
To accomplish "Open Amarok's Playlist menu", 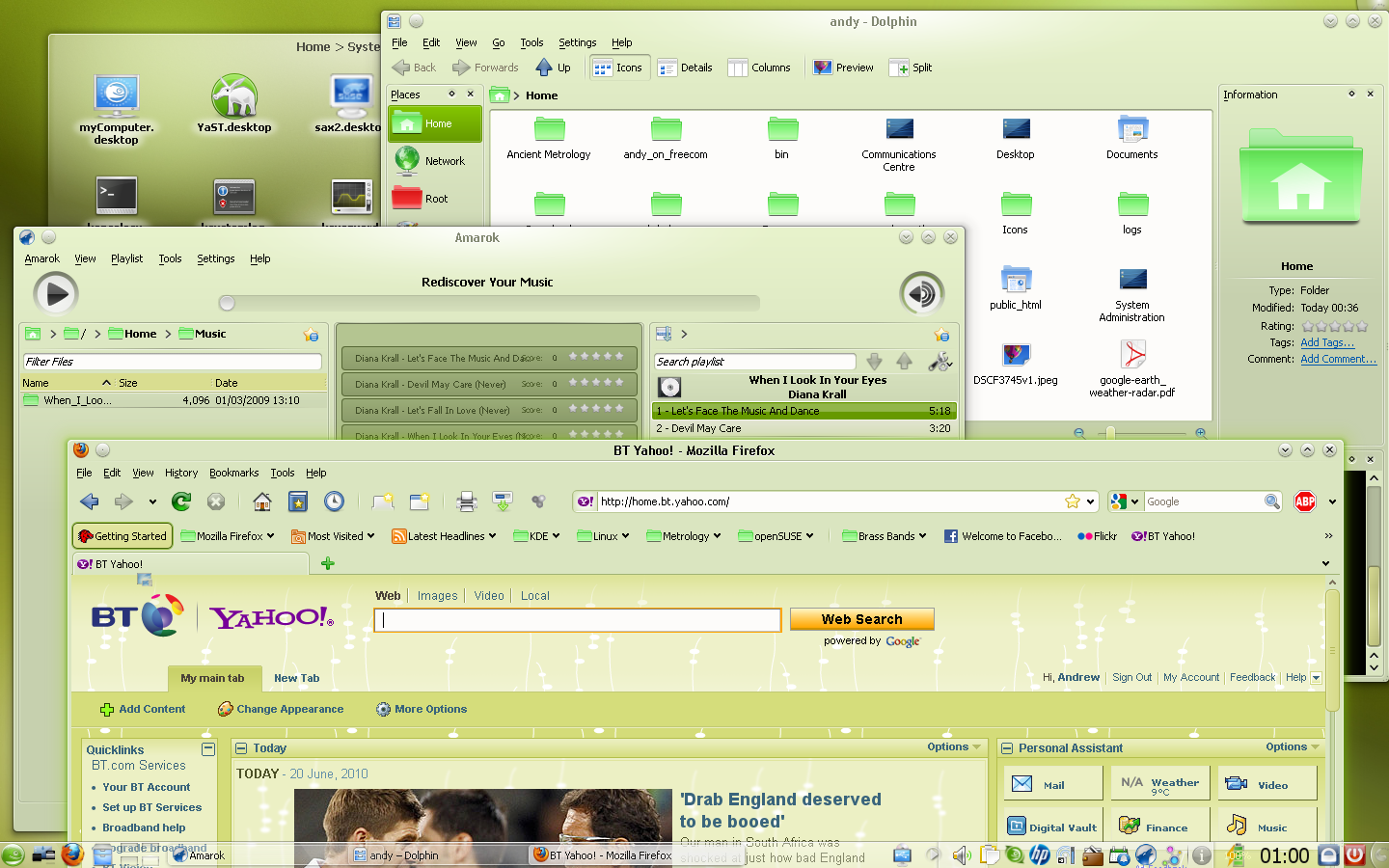I will pos(126,258).
